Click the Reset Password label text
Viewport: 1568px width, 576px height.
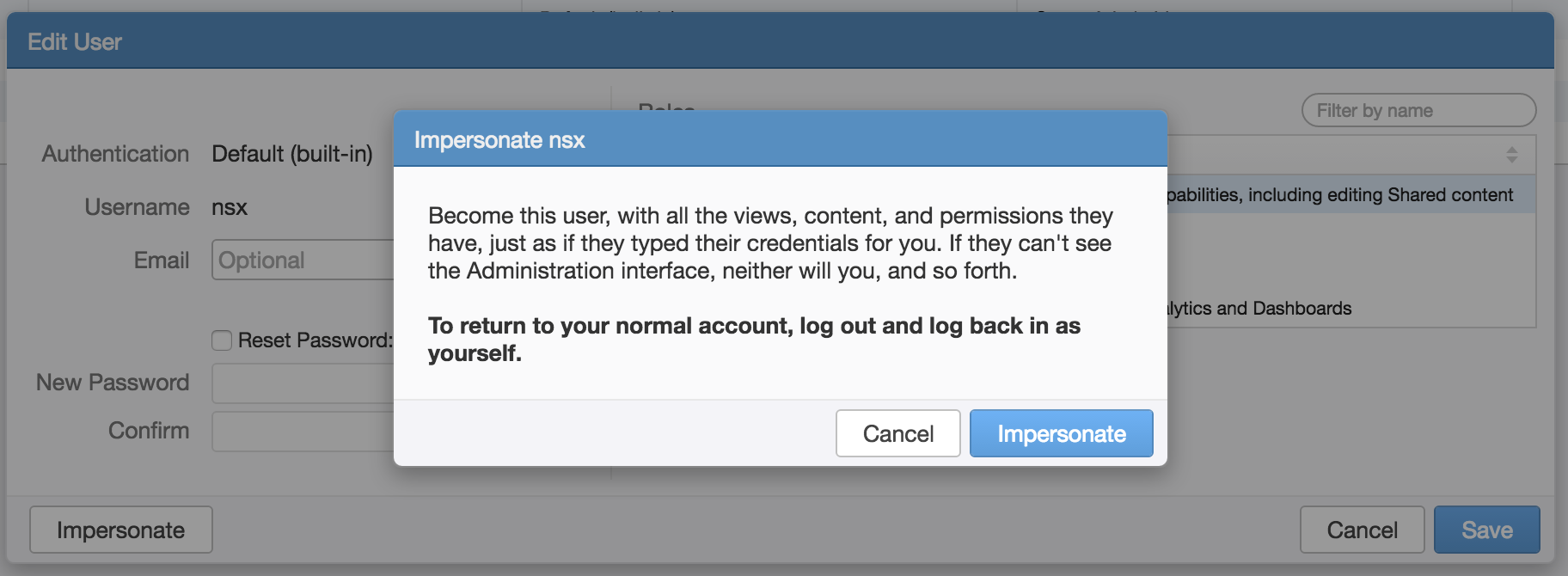pyautogui.click(x=315, y=340)
